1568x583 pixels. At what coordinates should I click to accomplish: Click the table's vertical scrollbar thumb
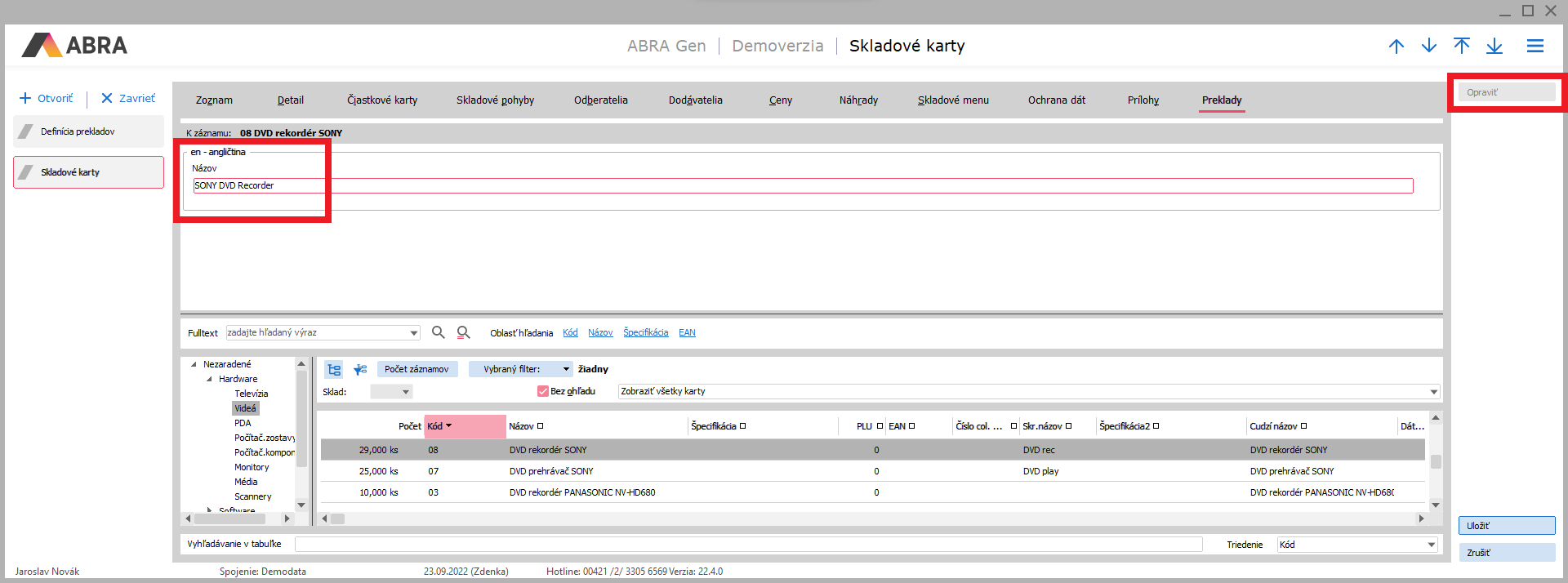tap(1435, 461)
